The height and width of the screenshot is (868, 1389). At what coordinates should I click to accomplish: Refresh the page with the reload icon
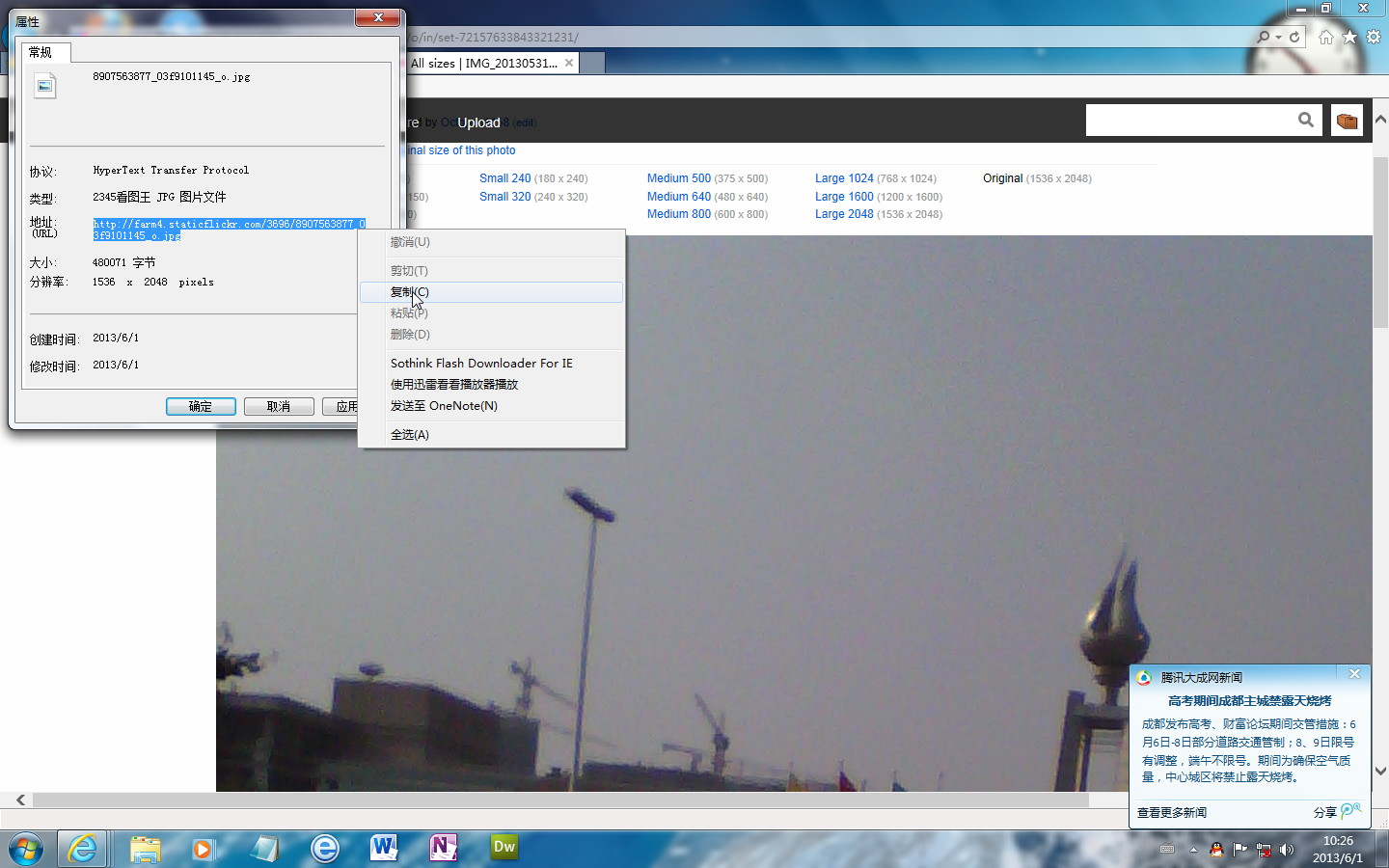(x=1294, y=37)
